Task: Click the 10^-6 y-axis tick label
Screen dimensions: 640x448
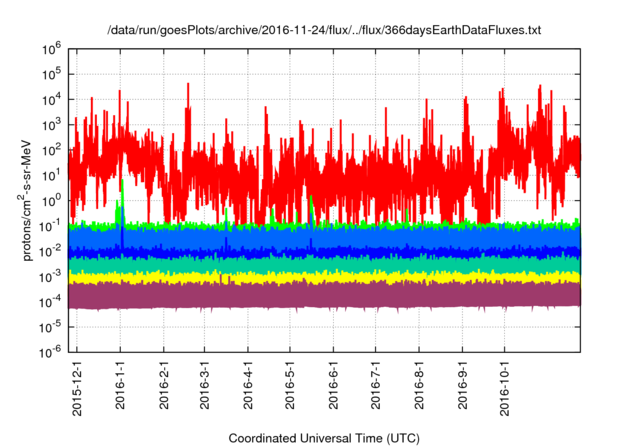Action: [50, 351]
